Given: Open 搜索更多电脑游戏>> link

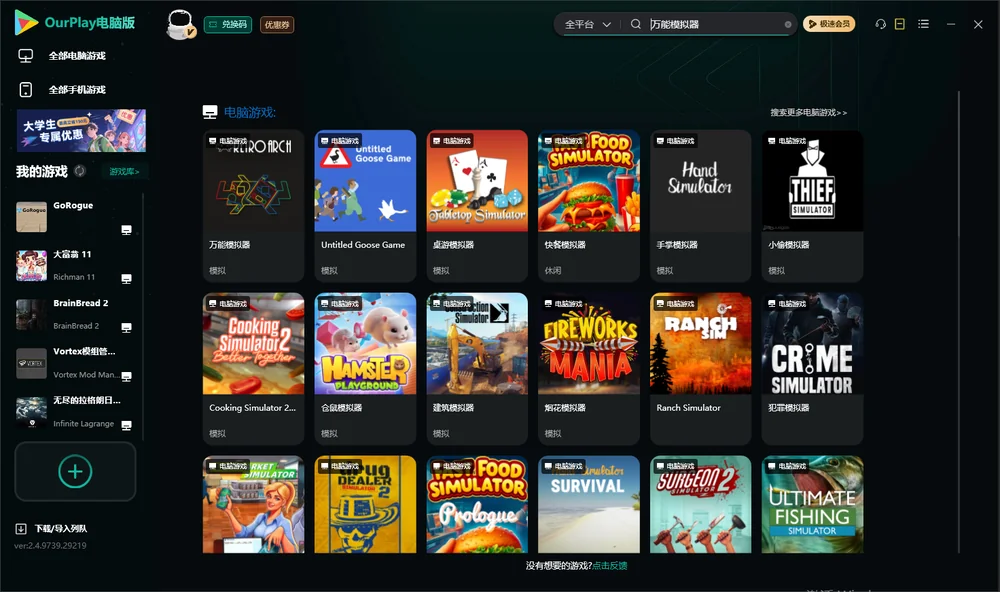Looking at the screenshot, I should (808, 113).
